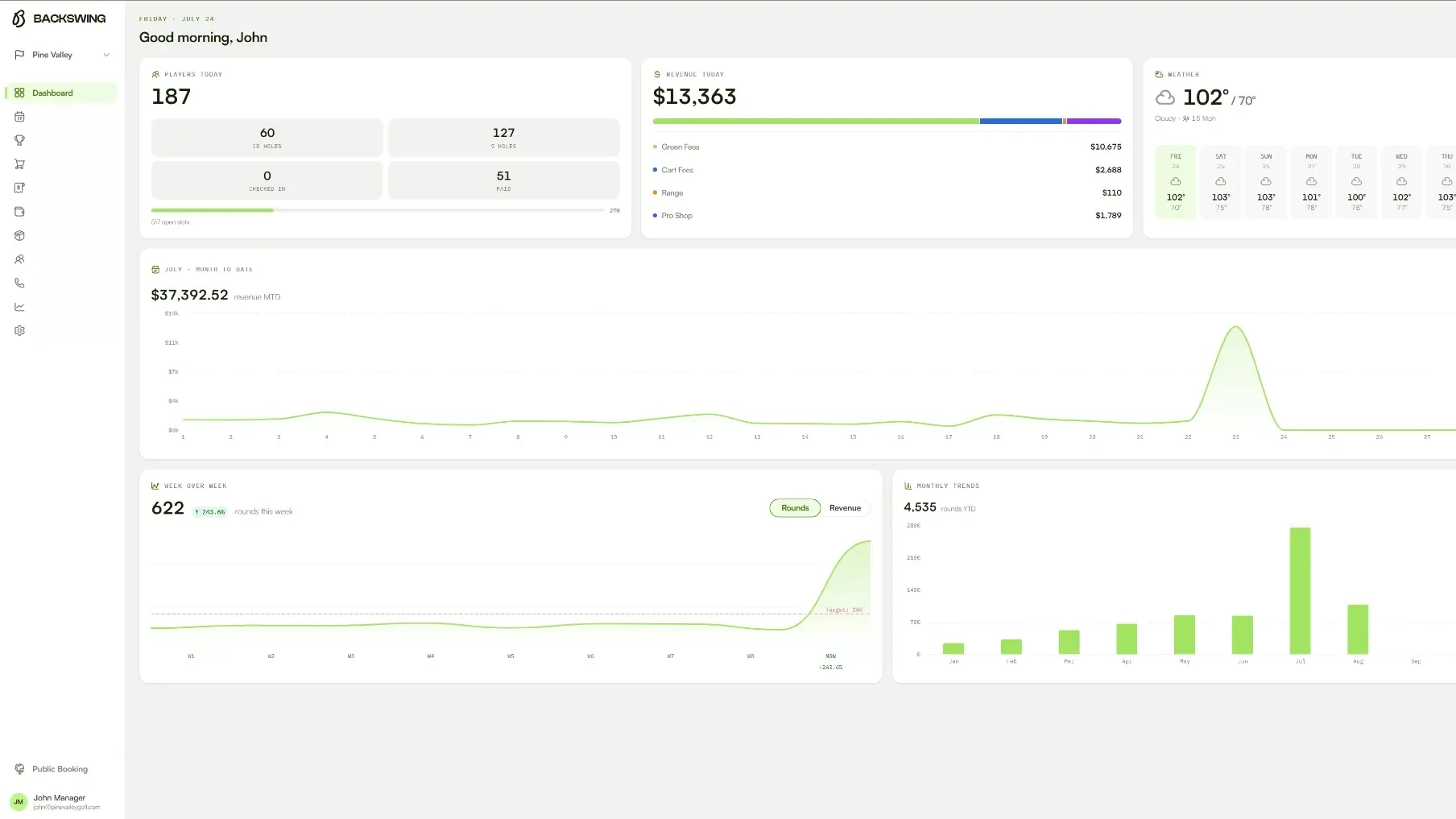The width and height of the screenshot is (1456, 819).
Task: Select the MON 27 forecast card
Action: [x=1311, y=182]
